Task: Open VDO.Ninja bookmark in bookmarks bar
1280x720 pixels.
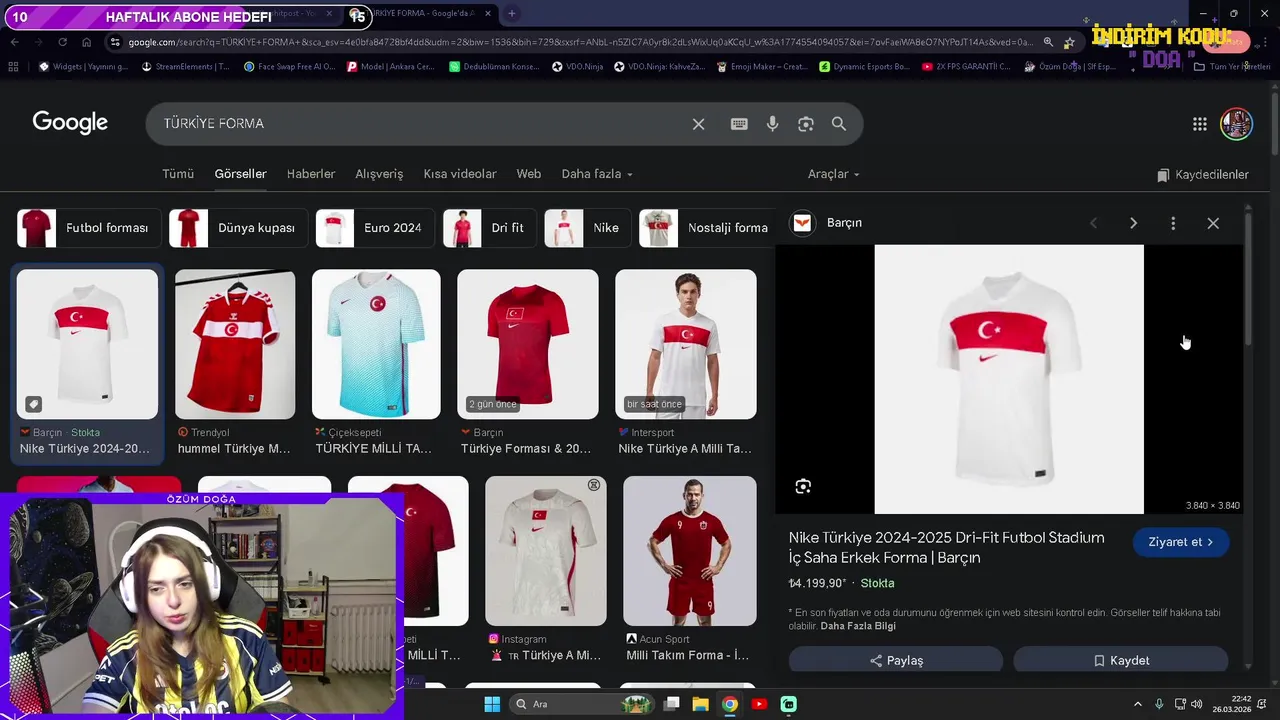Action: tap(578, 67)
